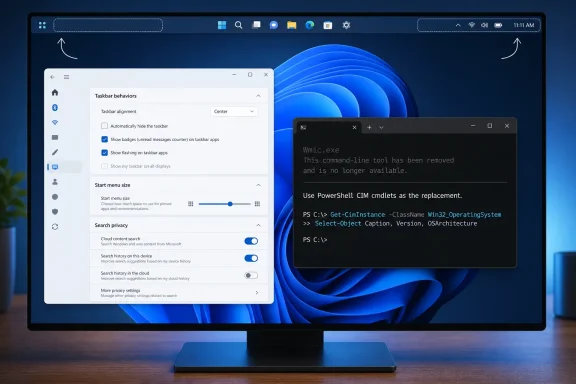
Task: Open the terminal tab dropdown arrow
Action: [x=381, y=128]
